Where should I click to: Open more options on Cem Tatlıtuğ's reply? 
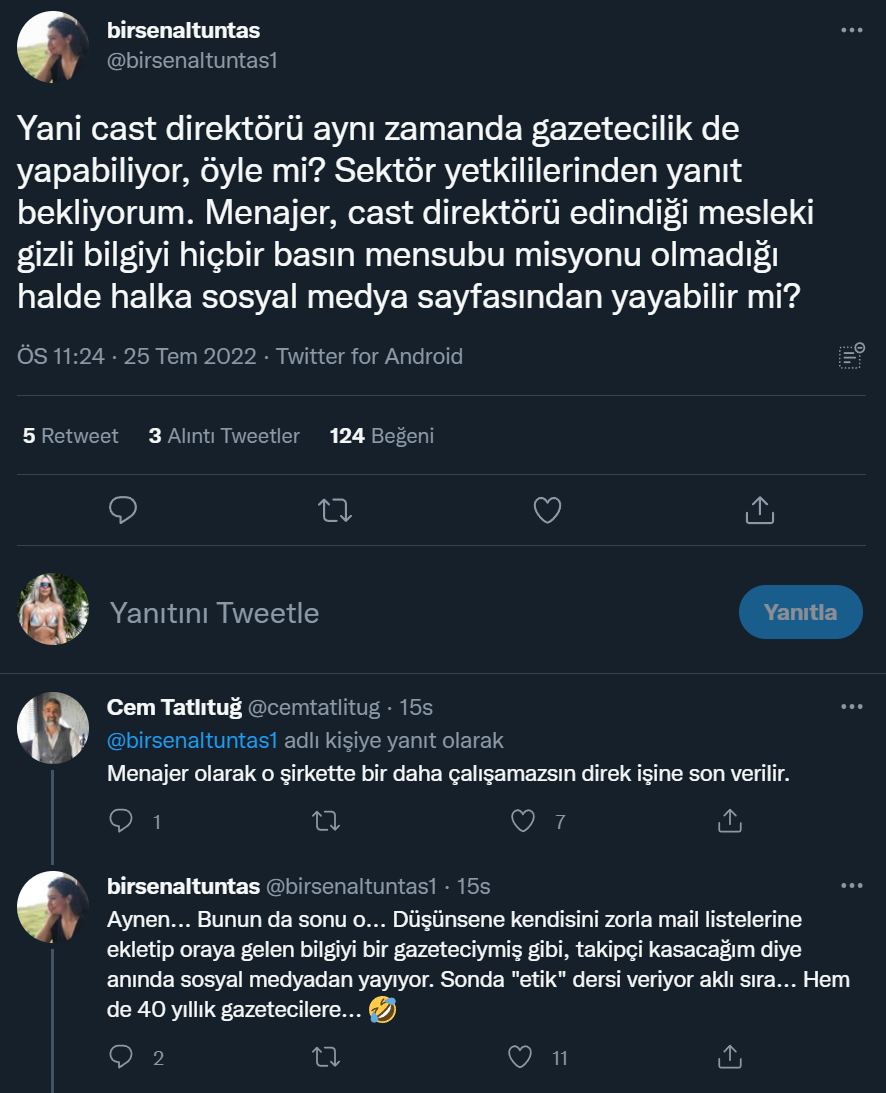tap(851, 707)
